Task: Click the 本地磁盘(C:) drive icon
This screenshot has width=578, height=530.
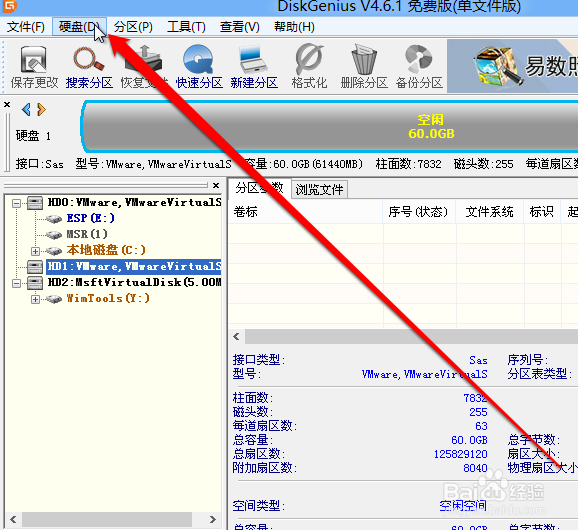Action: coord(54,251)
